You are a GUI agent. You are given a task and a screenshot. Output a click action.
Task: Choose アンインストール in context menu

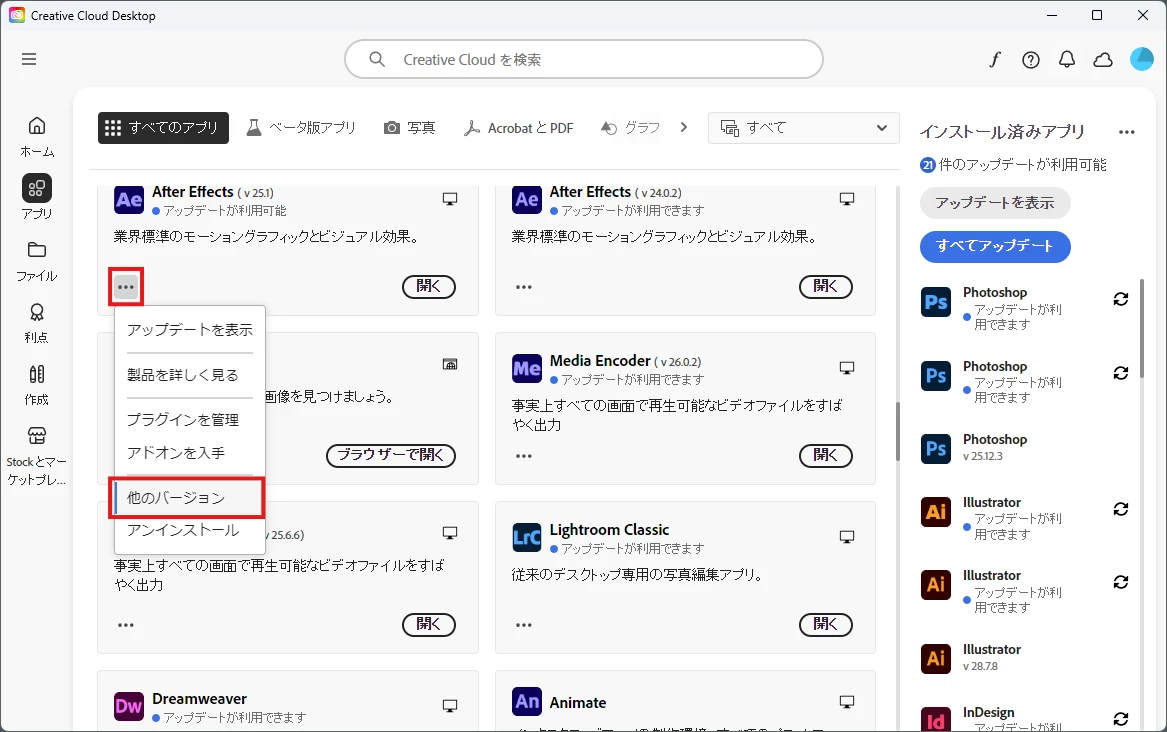(x=190, y=530)
